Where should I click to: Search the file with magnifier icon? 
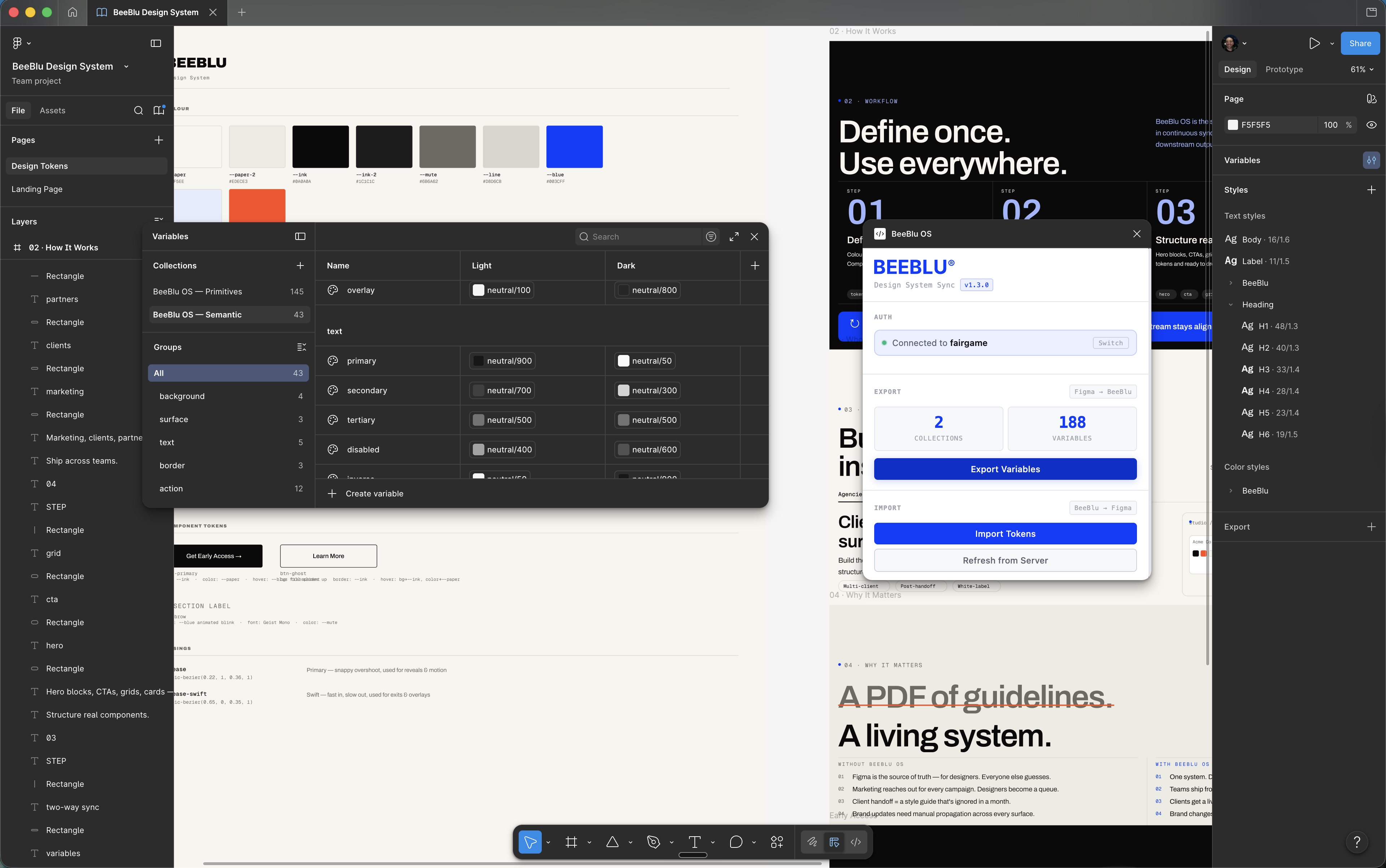pyautogui.click(x=139, y=110)
